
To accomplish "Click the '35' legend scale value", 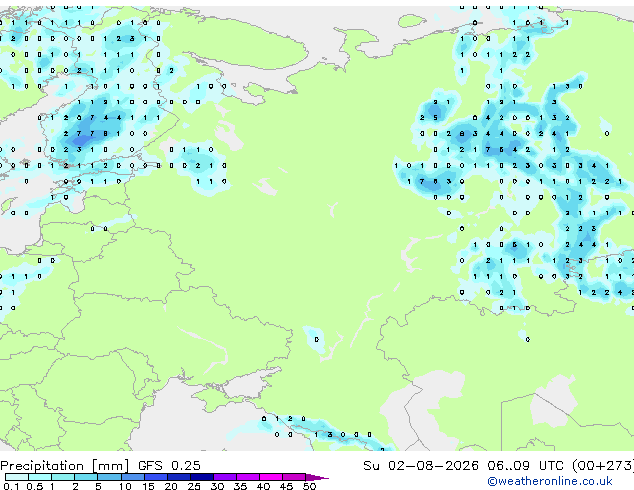I will pos(240,486).
